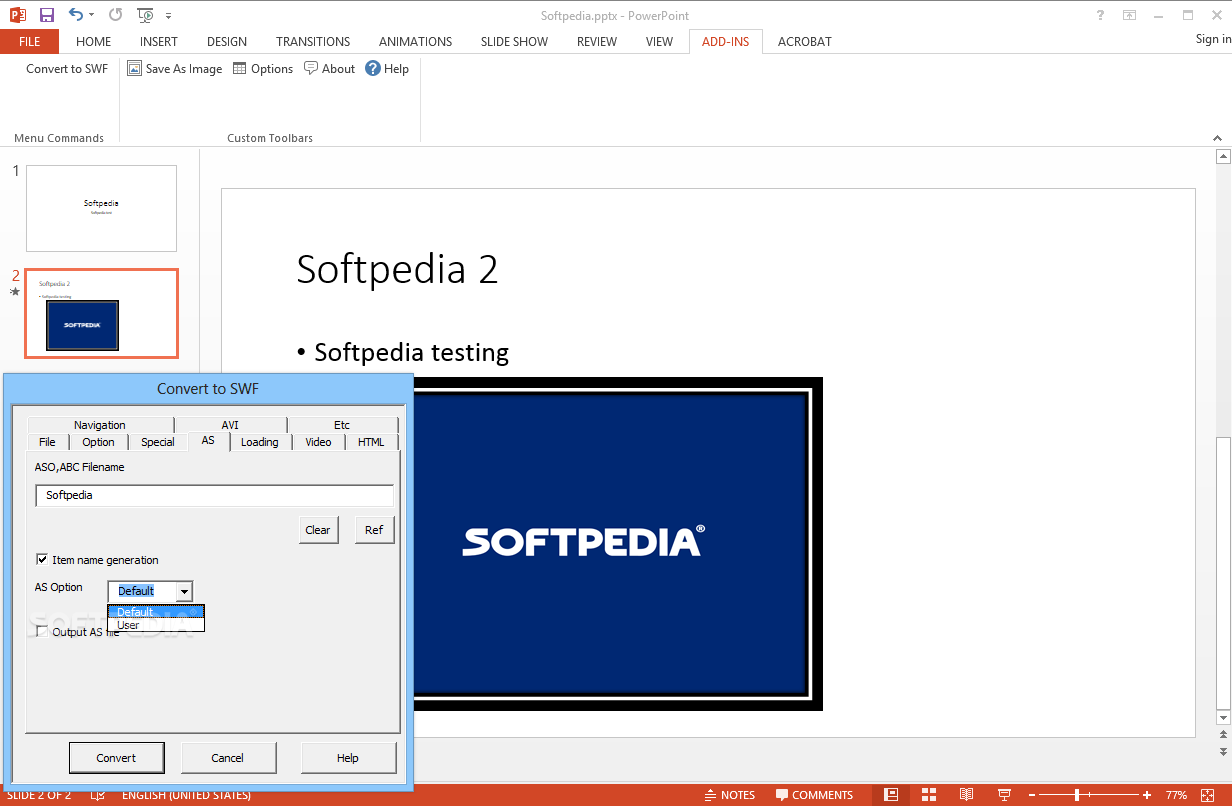Click Convert to SWF ribbon command

(x=67, y=69)
